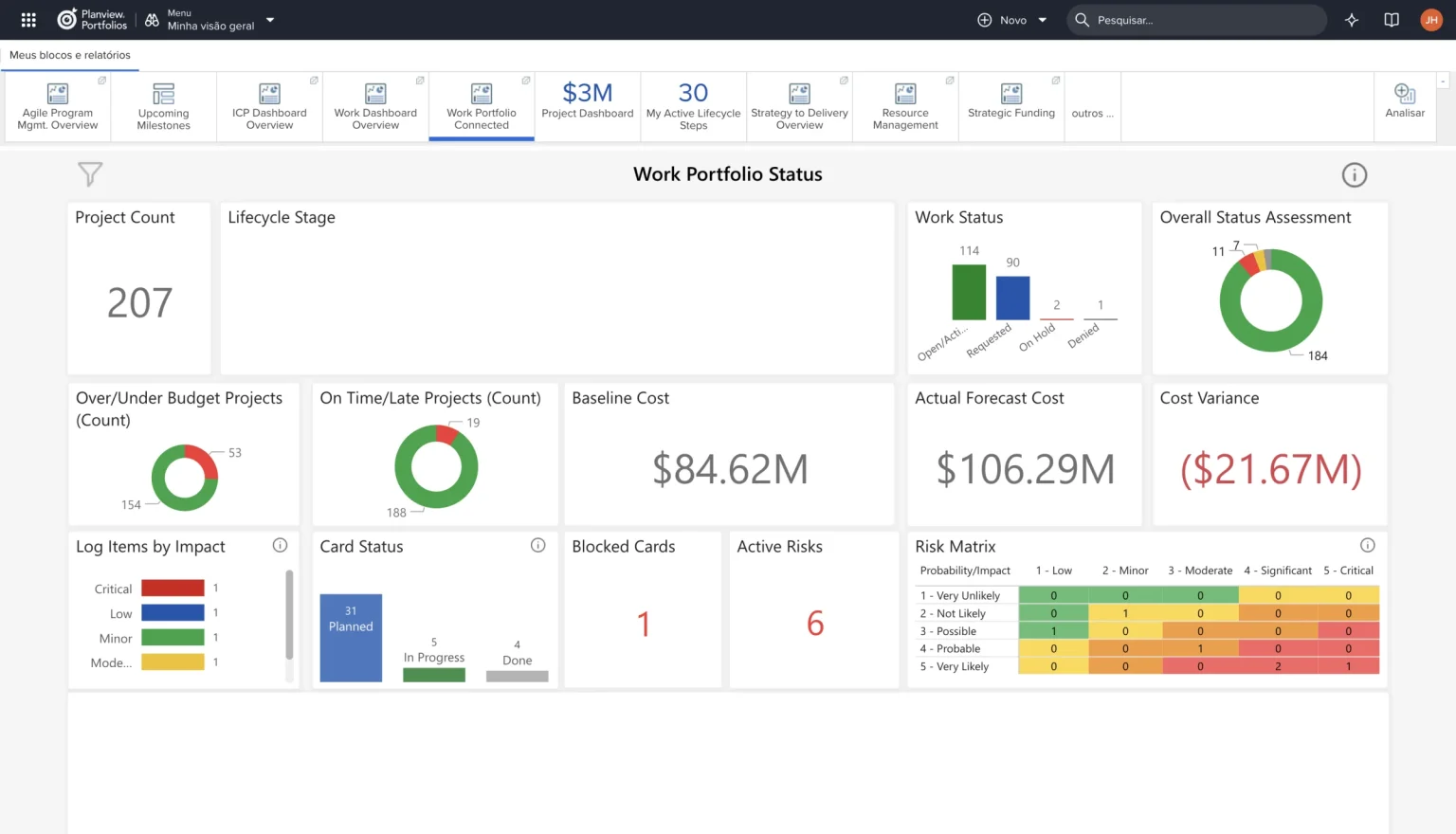The height and width of the screenshot is (834, 1456).
Task: Open the apps grid launcher
Action: 28,20
